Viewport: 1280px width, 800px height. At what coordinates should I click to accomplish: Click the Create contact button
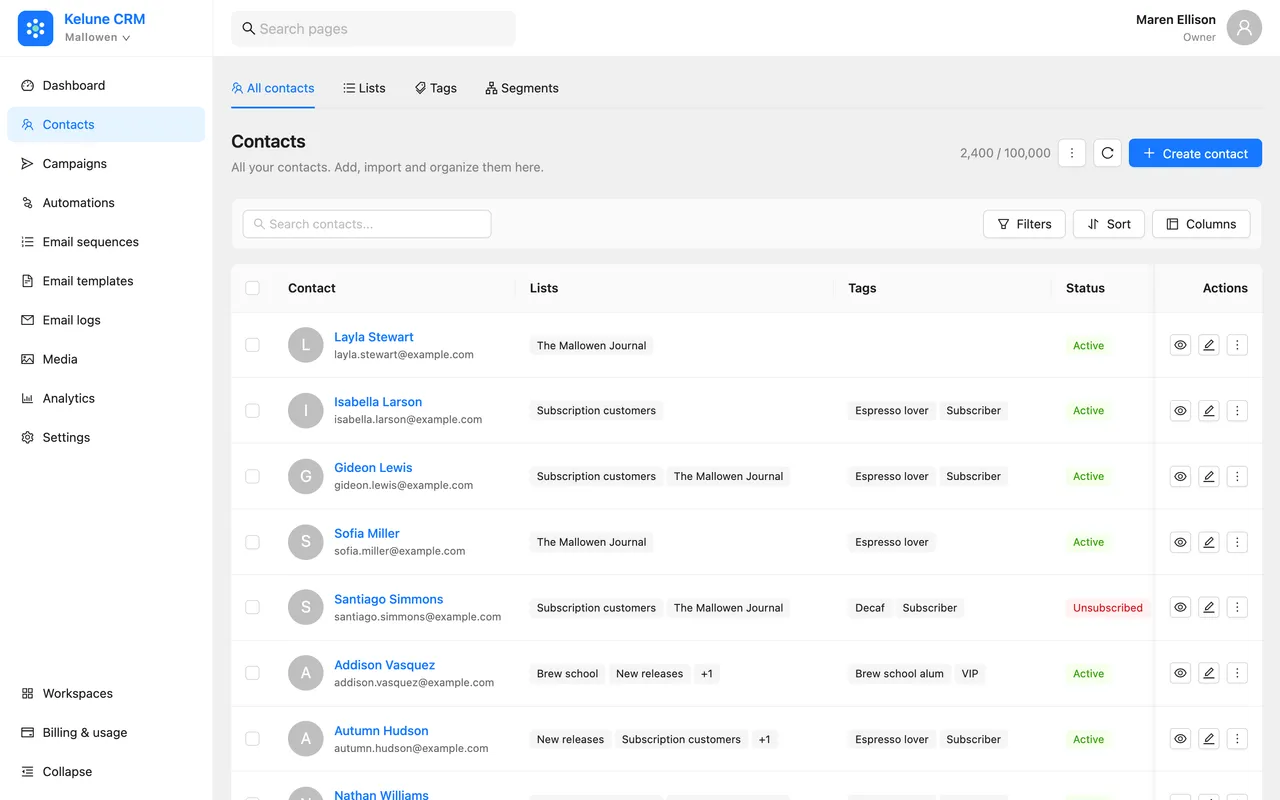[1195, 153]
